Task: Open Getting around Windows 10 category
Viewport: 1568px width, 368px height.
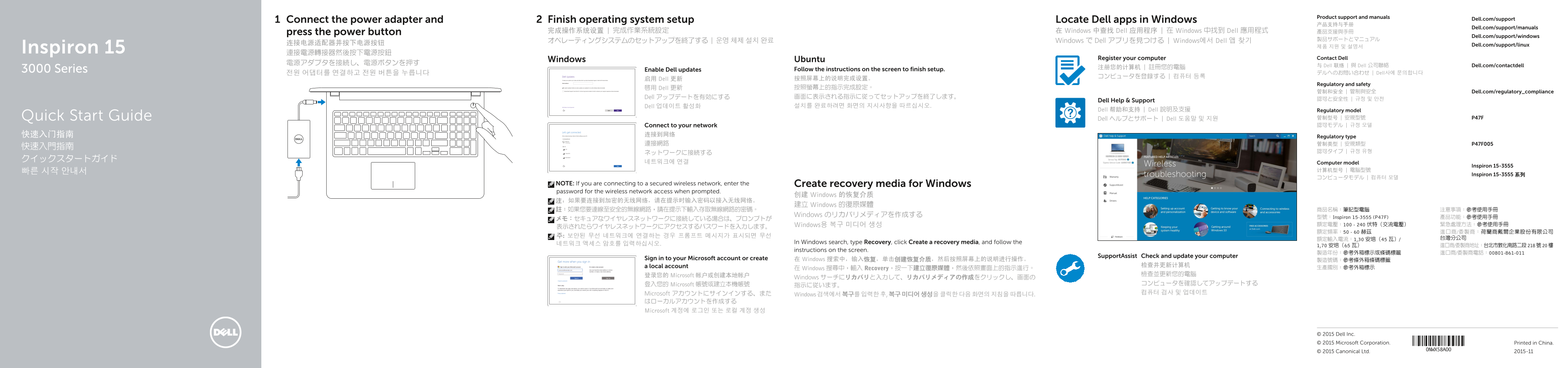Action: (1213, 229)
